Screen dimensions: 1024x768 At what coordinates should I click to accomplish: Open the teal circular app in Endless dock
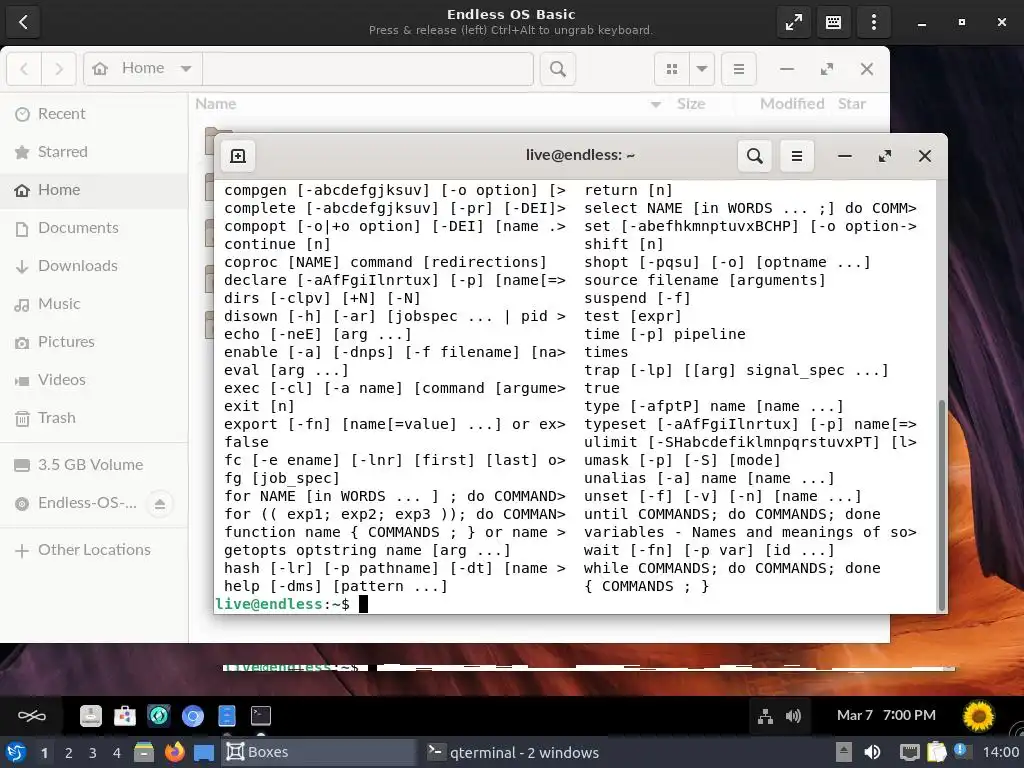tap(159, 716)
